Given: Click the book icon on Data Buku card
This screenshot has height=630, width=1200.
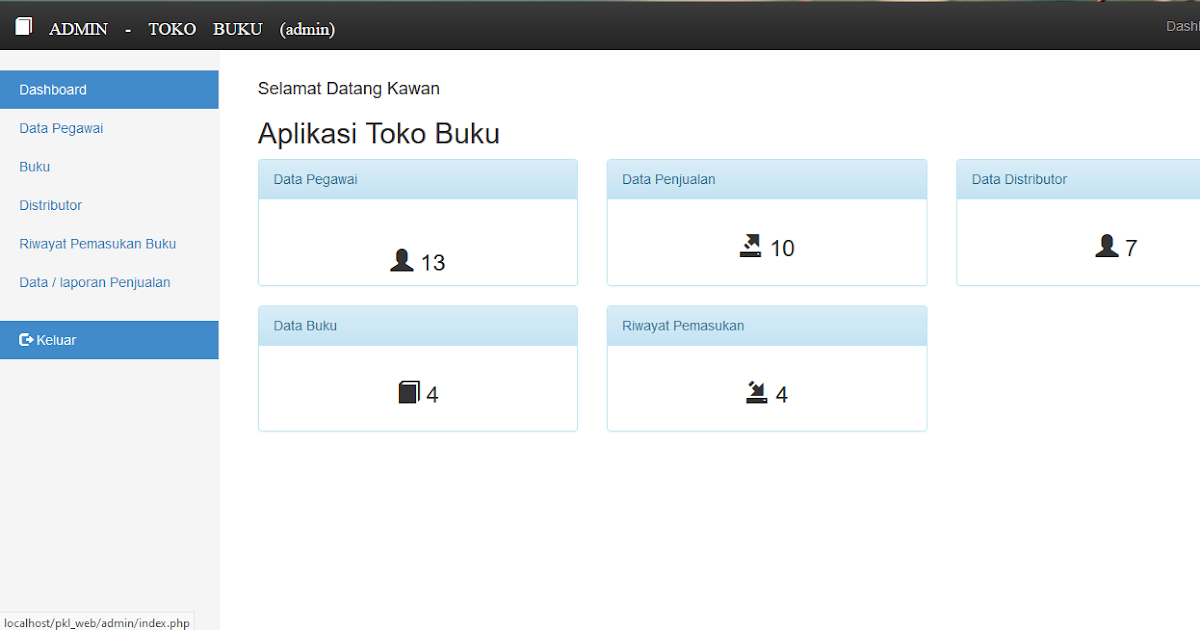Looking at the screenshot, I should [x=408, y=391].
